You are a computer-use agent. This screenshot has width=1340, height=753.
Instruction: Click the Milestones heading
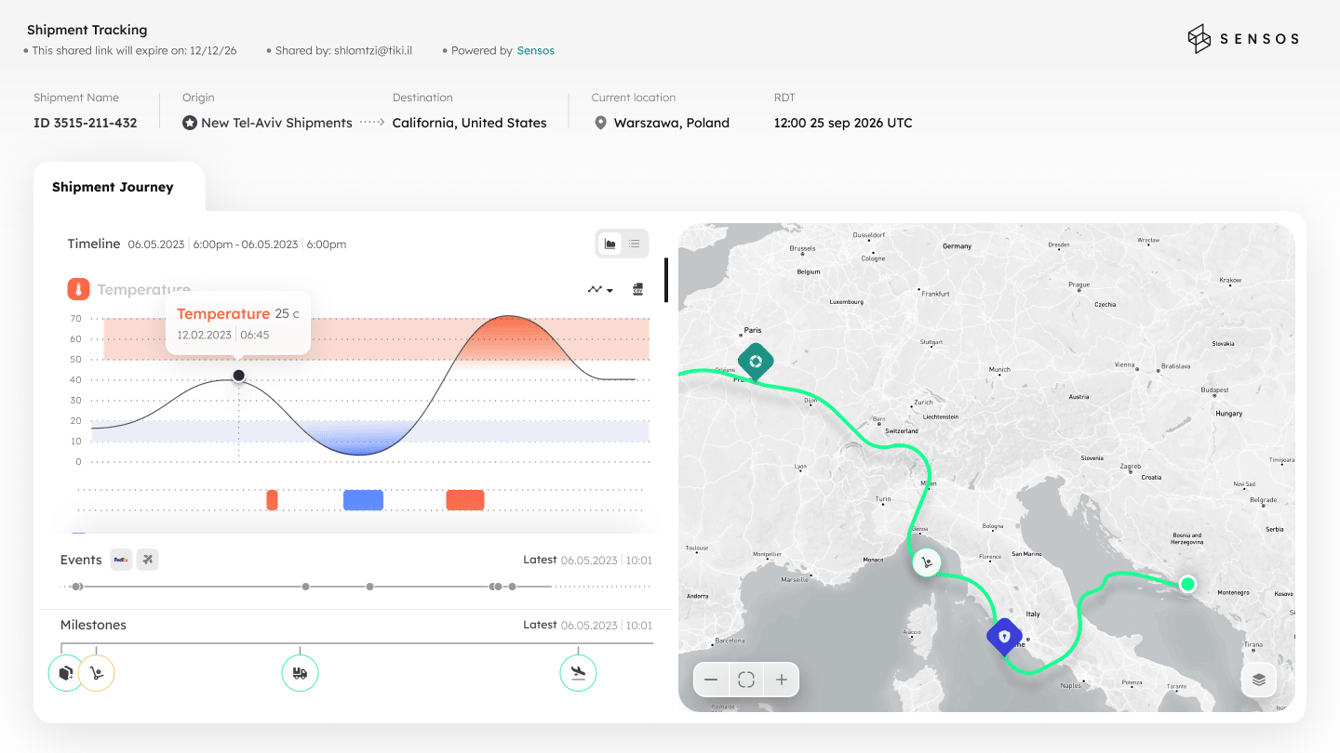[93, 625]
